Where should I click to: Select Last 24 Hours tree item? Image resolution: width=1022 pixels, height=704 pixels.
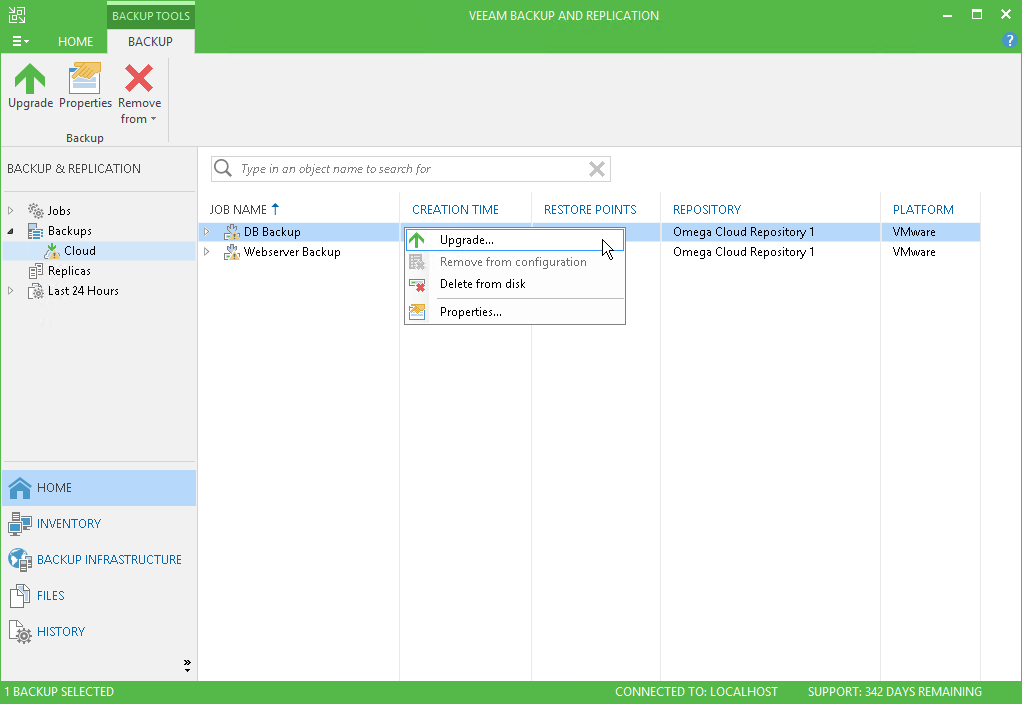pos(83,291)
